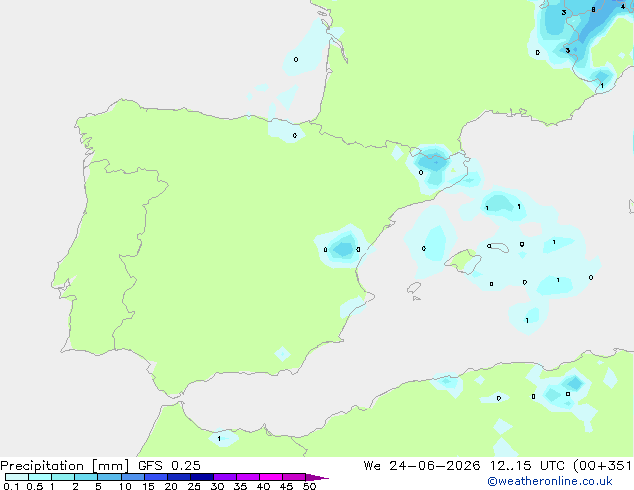Select the 45–50 mm legend swatch
Screen dimensions: 634x490
(x=294, y=477)
